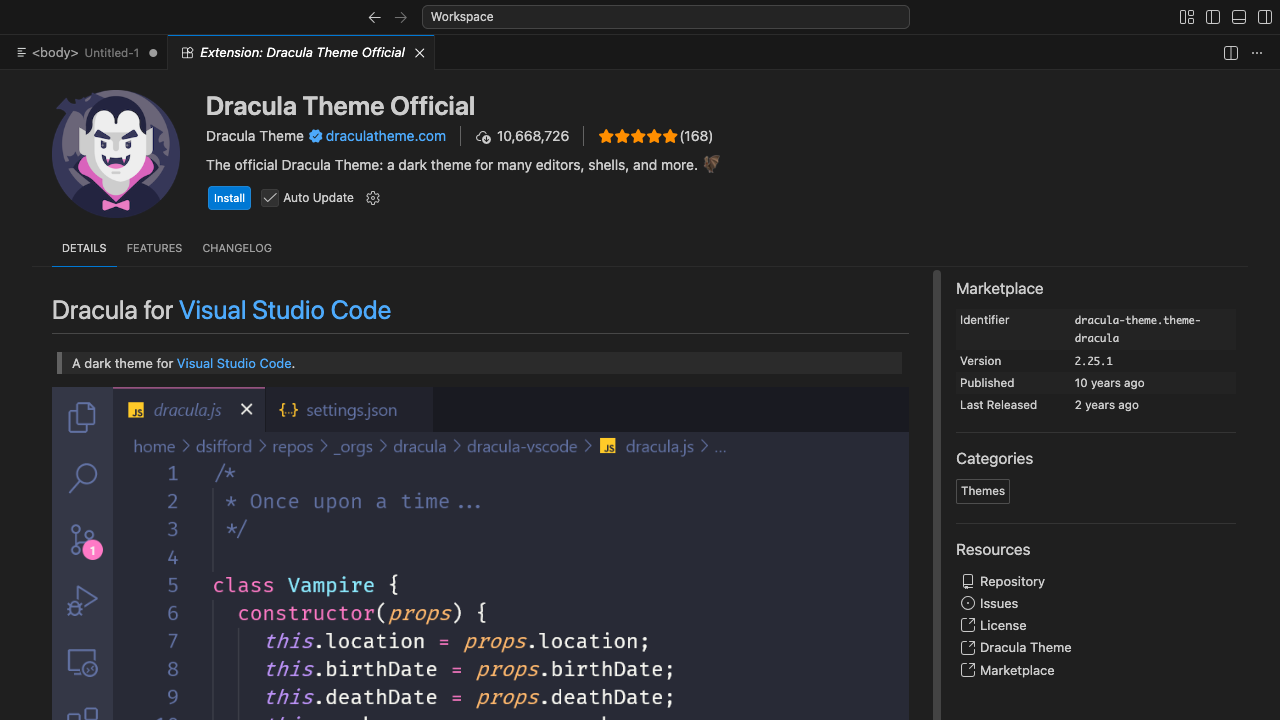The height and width of the screenshot is (720, 1280).
Task: Click the Dracula Theme external-link icon
Action: pos(967,647)
